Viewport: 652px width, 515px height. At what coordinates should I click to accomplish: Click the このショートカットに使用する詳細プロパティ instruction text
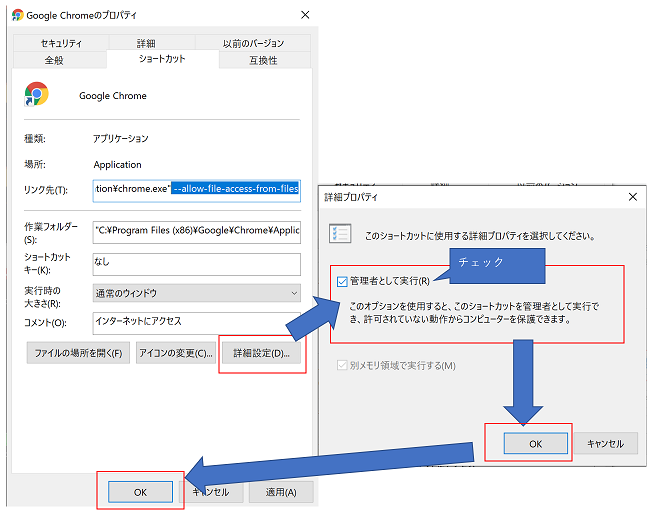point(480,236)
